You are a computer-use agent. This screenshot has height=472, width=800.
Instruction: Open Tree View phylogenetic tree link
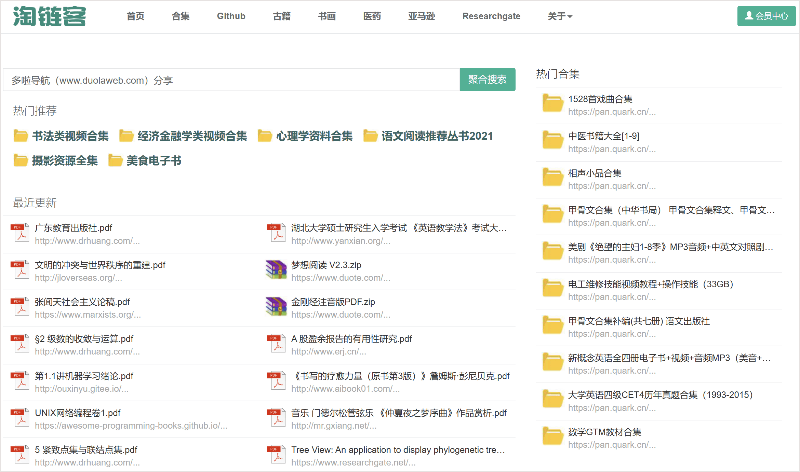(398, 450)
